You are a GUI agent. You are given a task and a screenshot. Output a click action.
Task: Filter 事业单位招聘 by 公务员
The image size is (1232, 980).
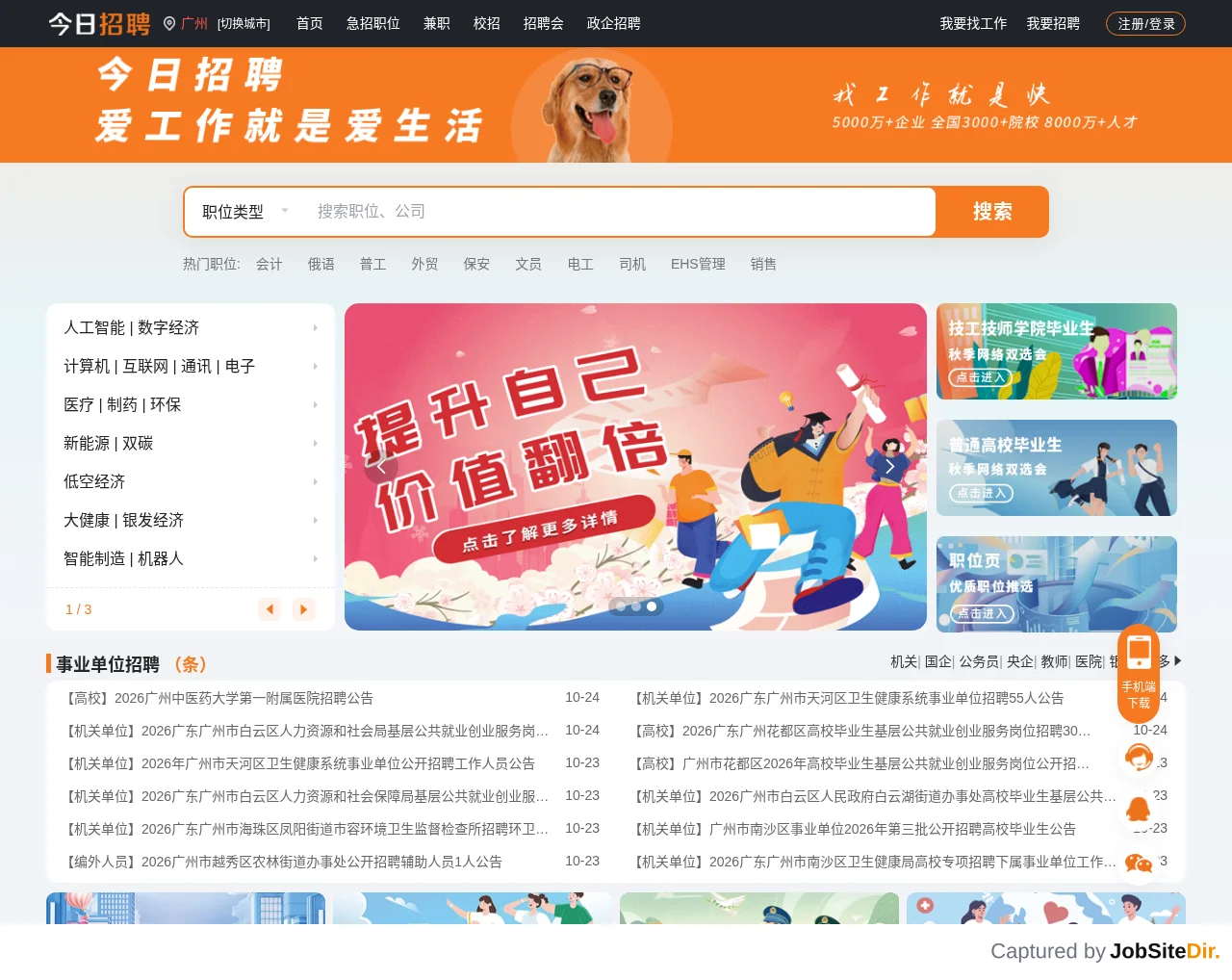[x=979, y=661]
